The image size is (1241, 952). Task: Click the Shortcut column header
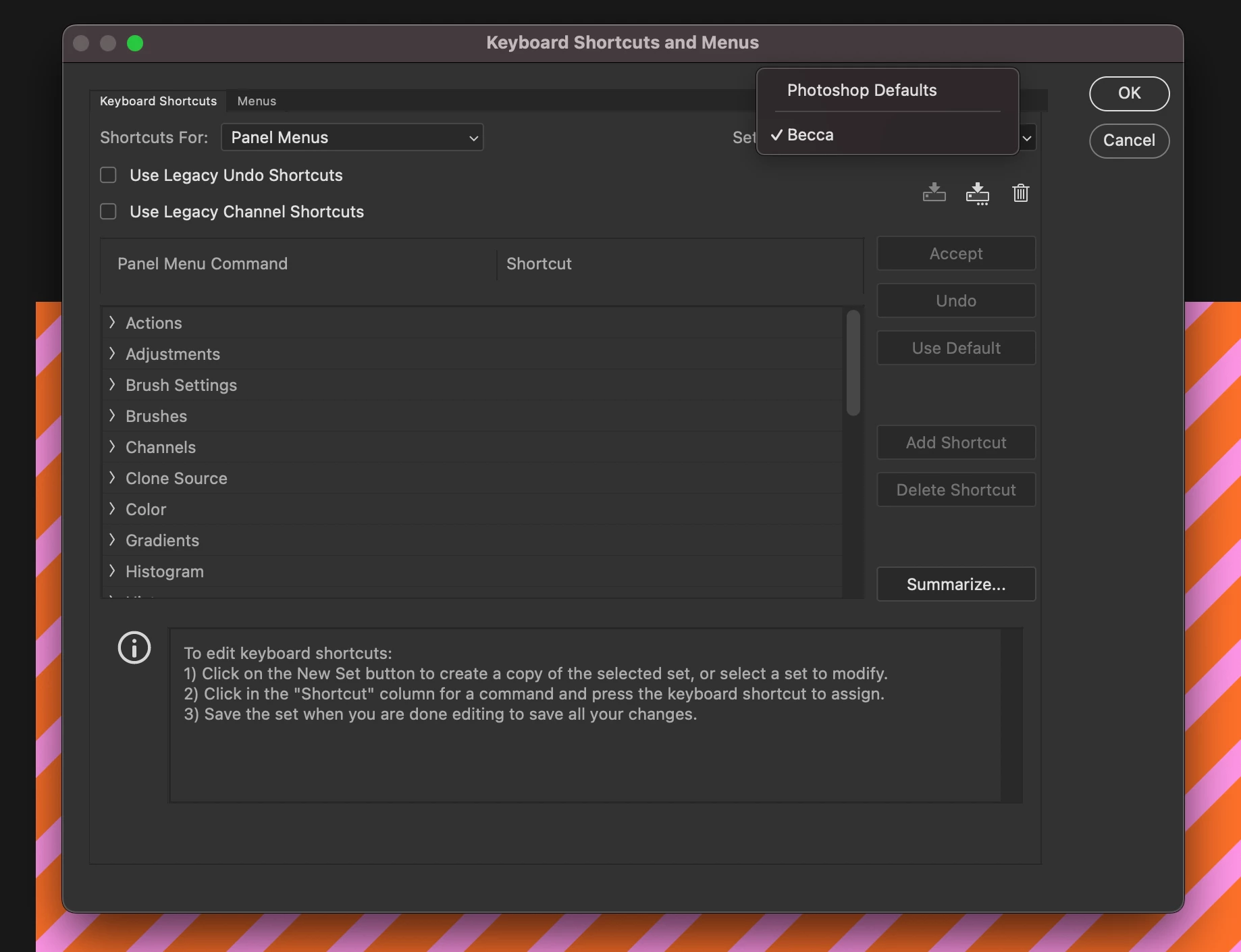[539, 264]
